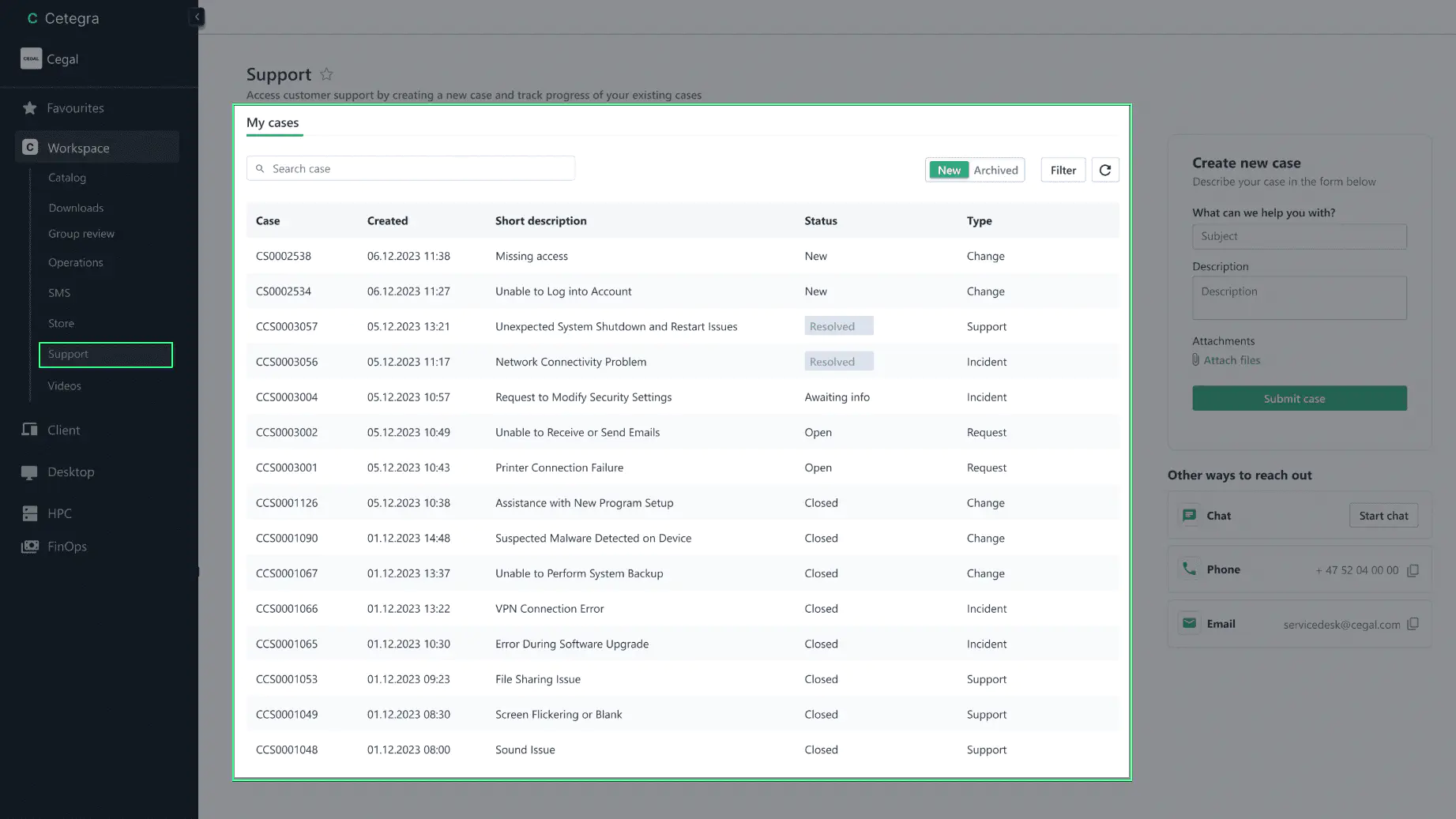Open case CCS0003004 row
Image resolution: width=1456 pixels, height=819 pixels.
tap(287, 397)
